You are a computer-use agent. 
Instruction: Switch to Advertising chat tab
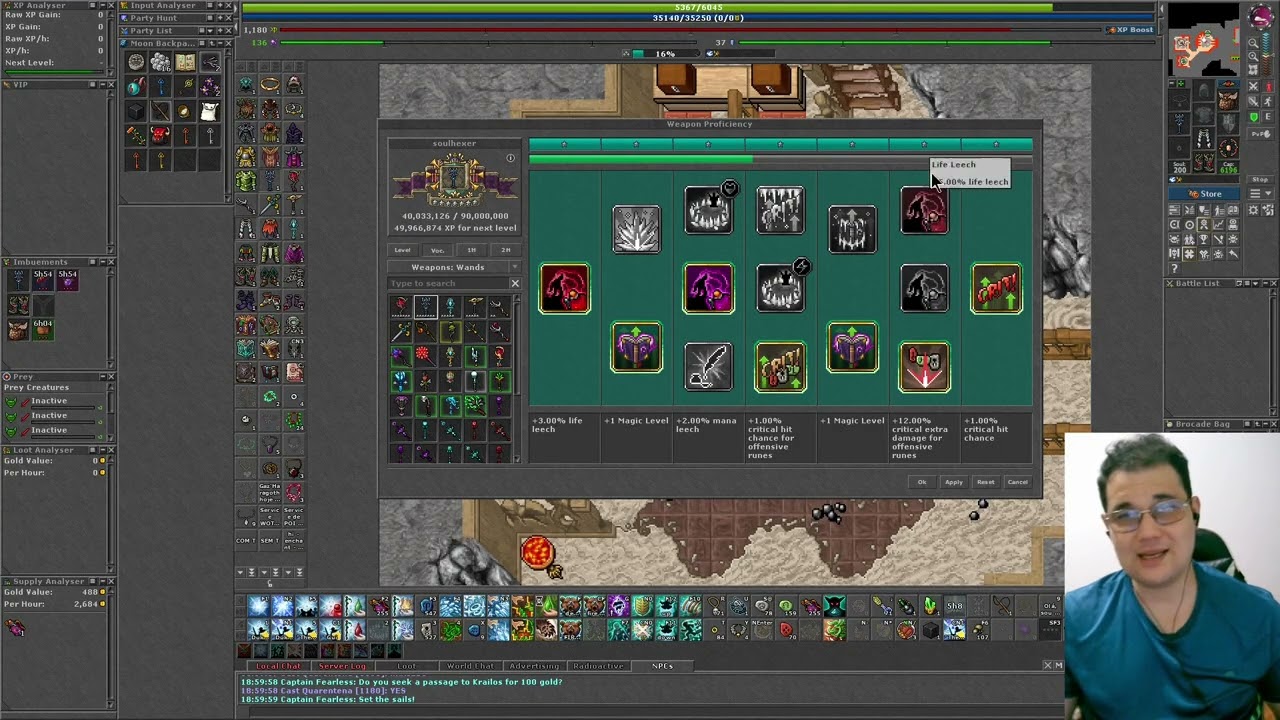click(x=534, y=666)
